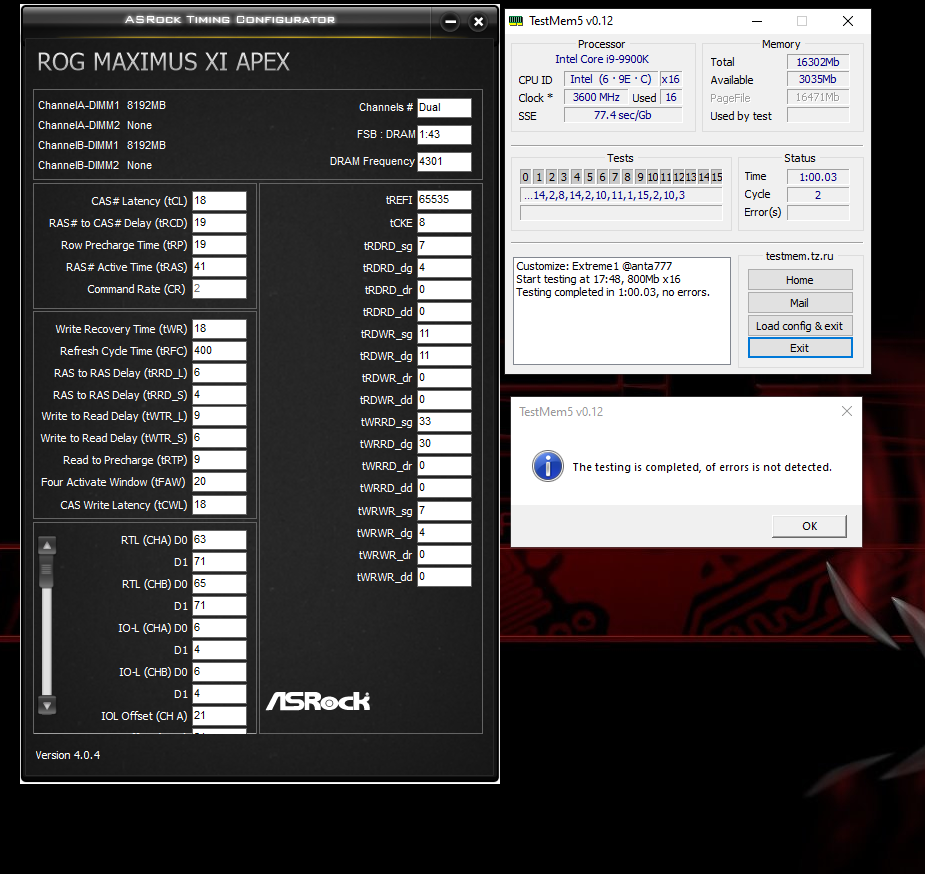
Task: Click test number 7 box in TestMem5
Action: 615,177
